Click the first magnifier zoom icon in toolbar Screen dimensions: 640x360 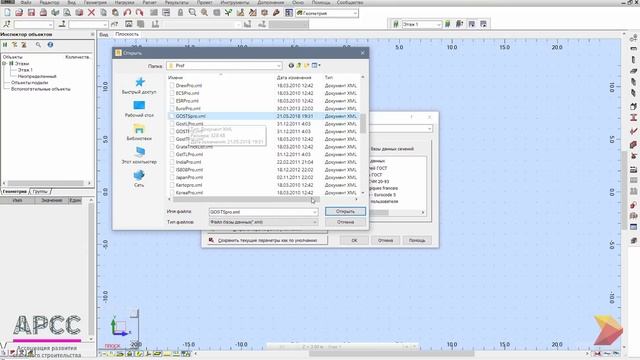[x=192, y=13]
